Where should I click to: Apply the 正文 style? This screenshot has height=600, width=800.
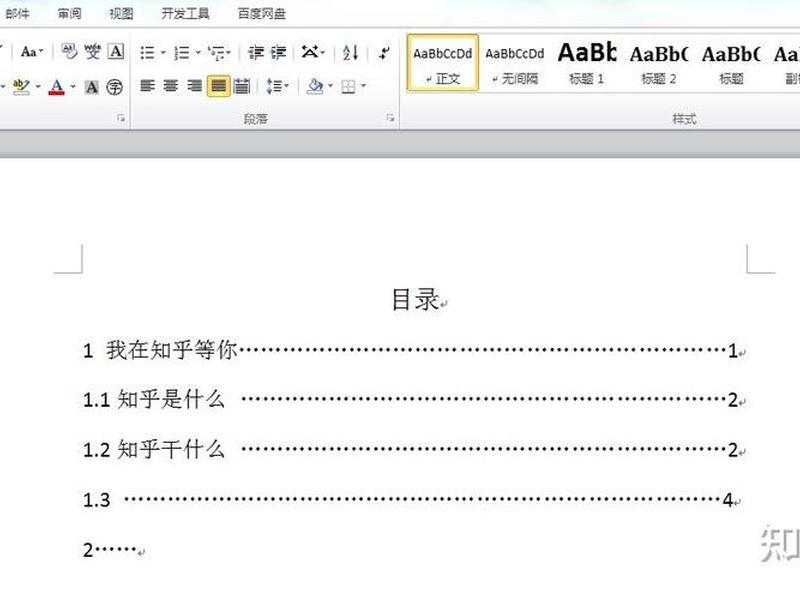tap(443, 63)
